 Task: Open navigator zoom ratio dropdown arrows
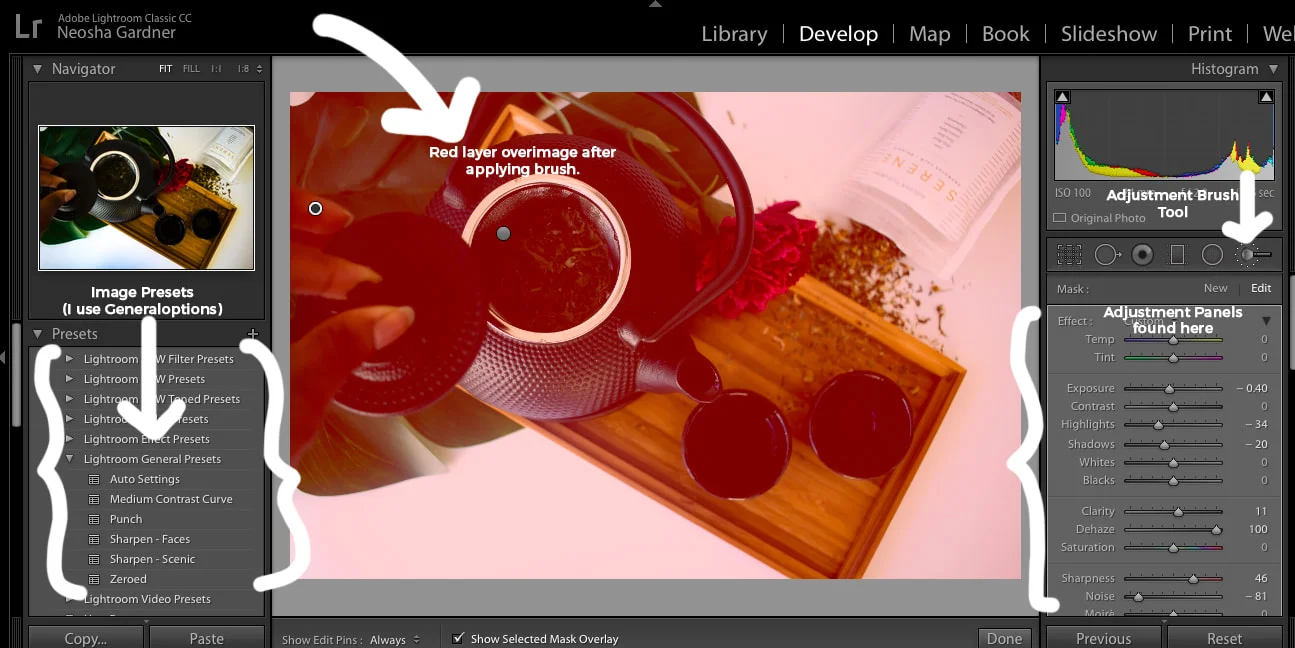click(259, 69)
